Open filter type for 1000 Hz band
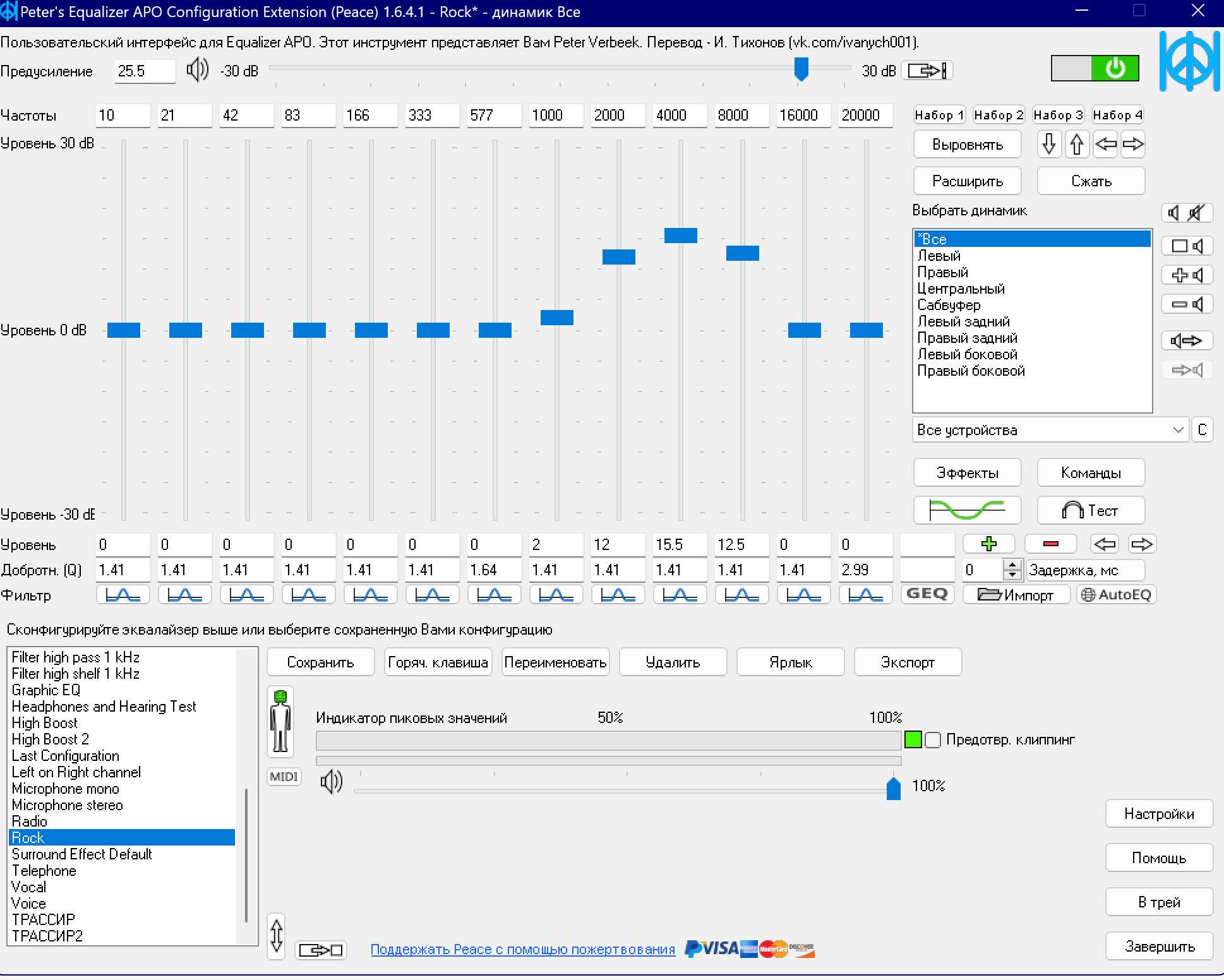 click(x=556, y=595)
